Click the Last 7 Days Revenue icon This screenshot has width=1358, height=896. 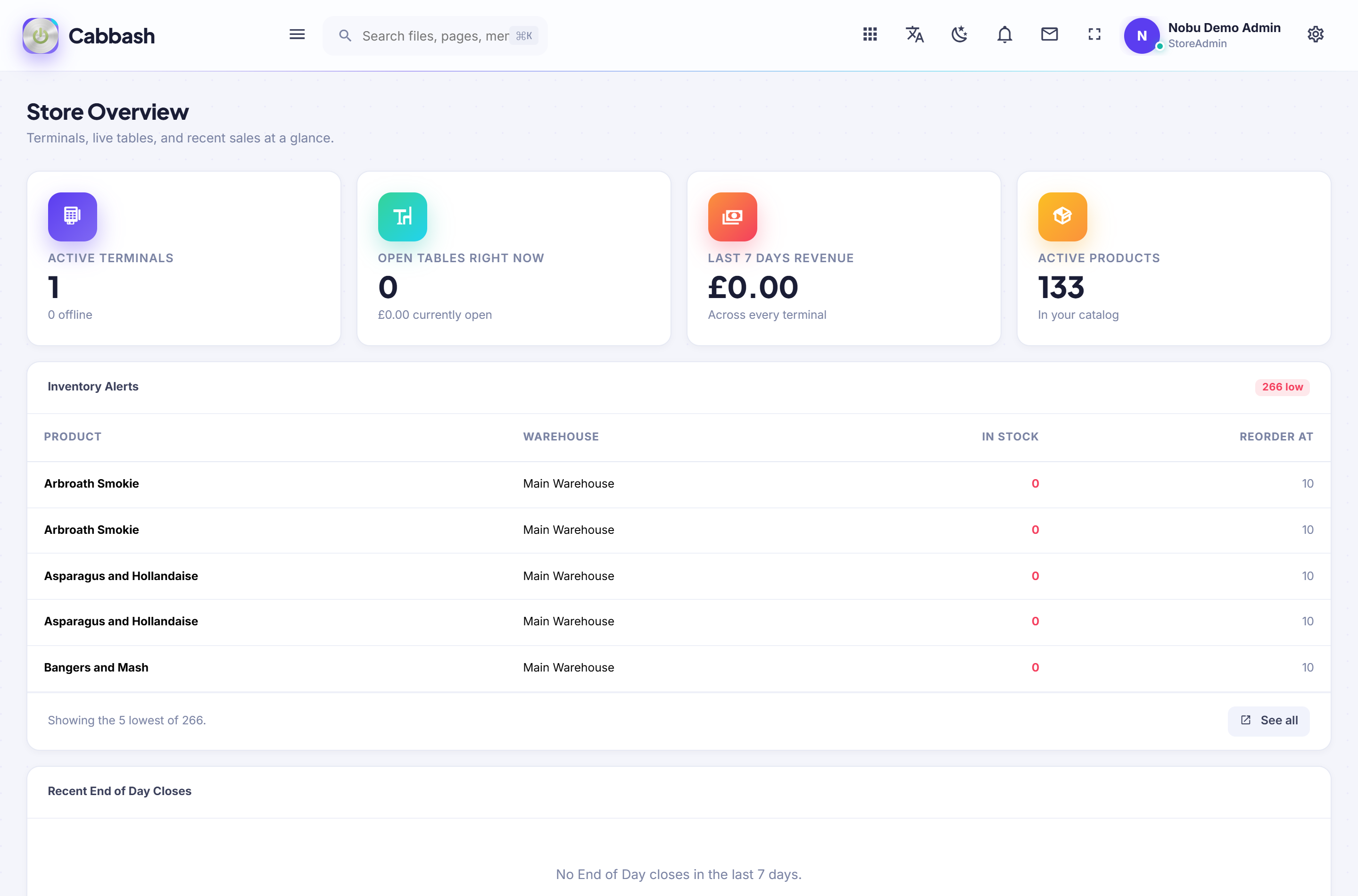tap(732, 216)
